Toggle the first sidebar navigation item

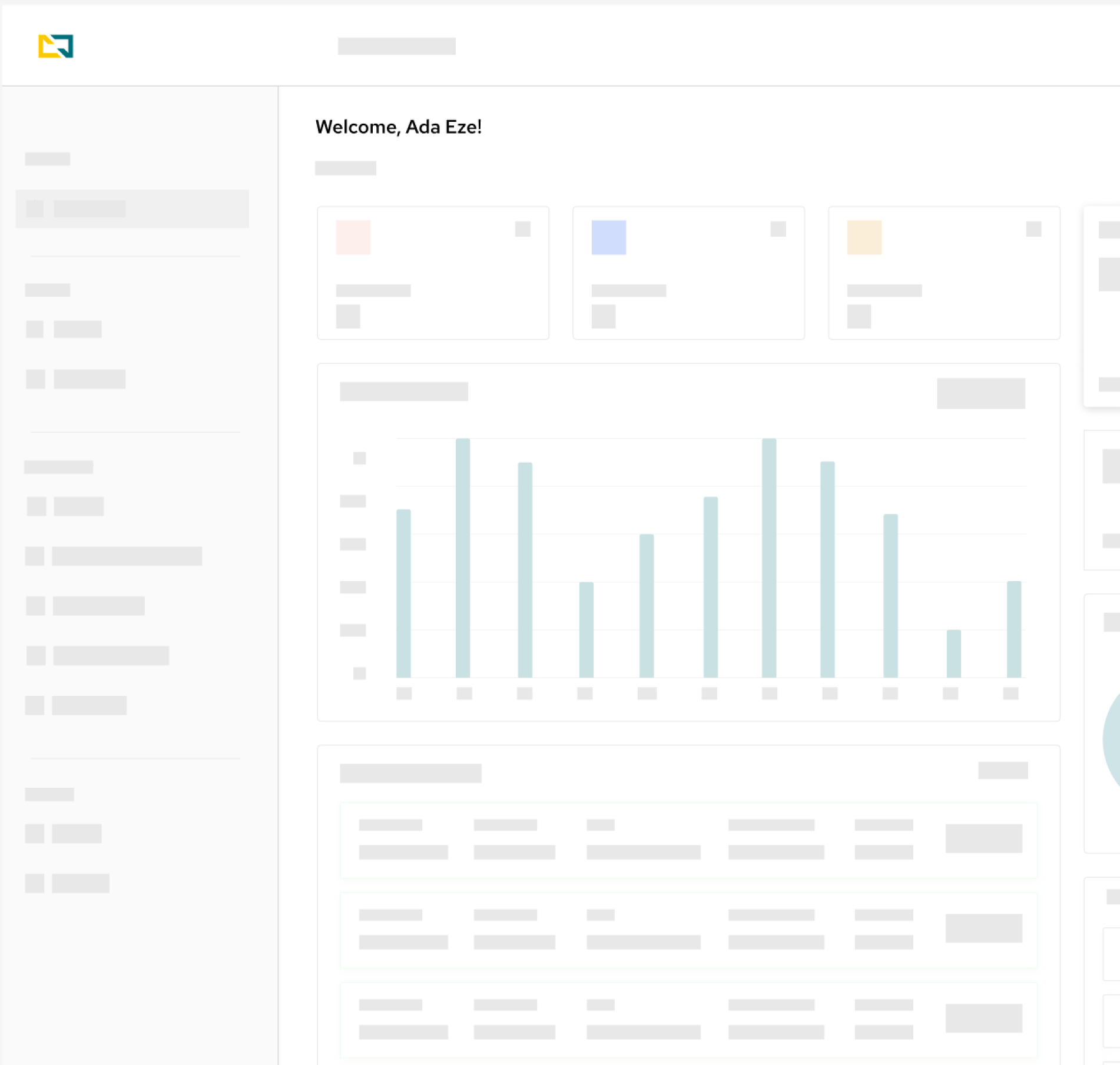[47, 159]
